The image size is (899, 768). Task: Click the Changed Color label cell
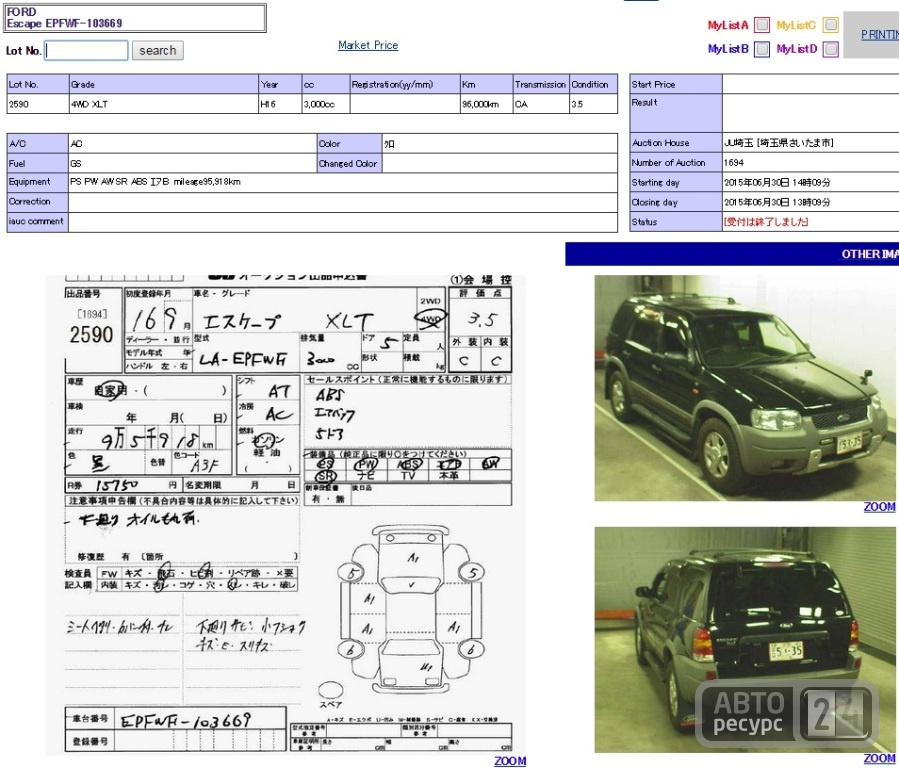(350, 163)
